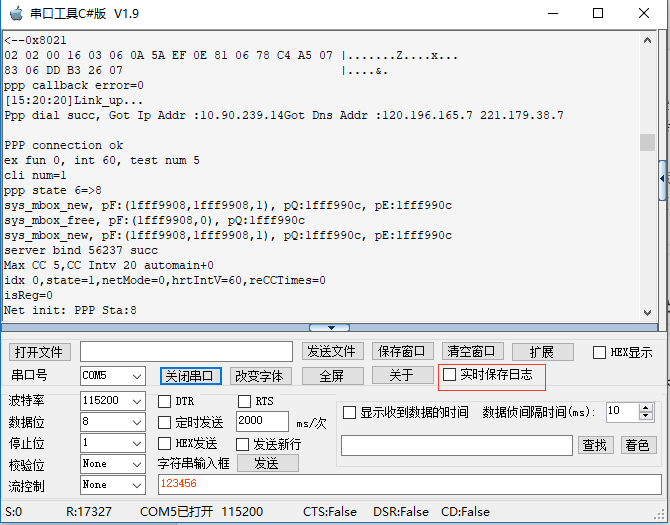670x525 pixels.
Task: Click the splitter collapse arrow below log
Action: (329, 327)
